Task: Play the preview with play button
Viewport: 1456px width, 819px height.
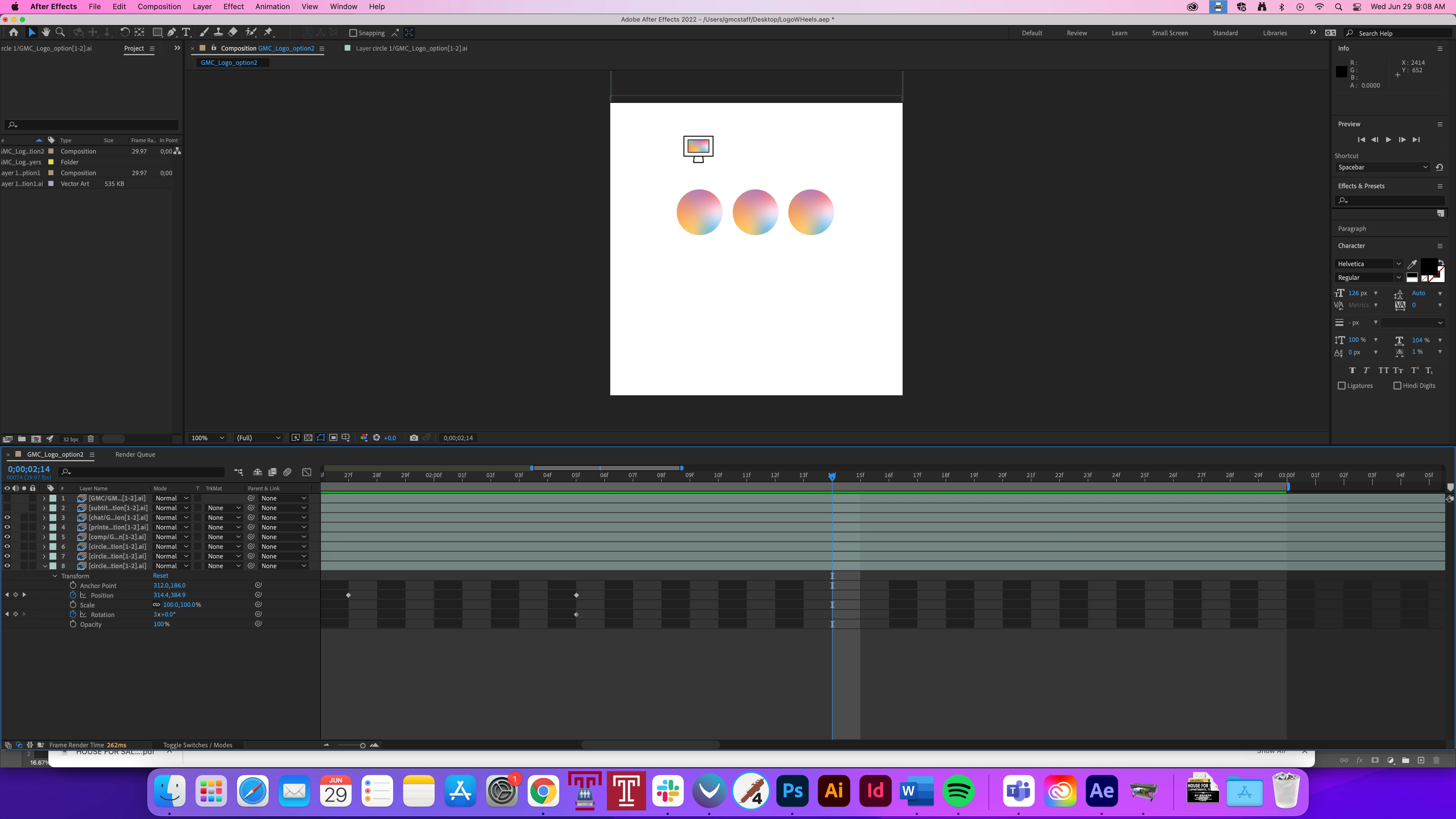Action: [1388, 140]
